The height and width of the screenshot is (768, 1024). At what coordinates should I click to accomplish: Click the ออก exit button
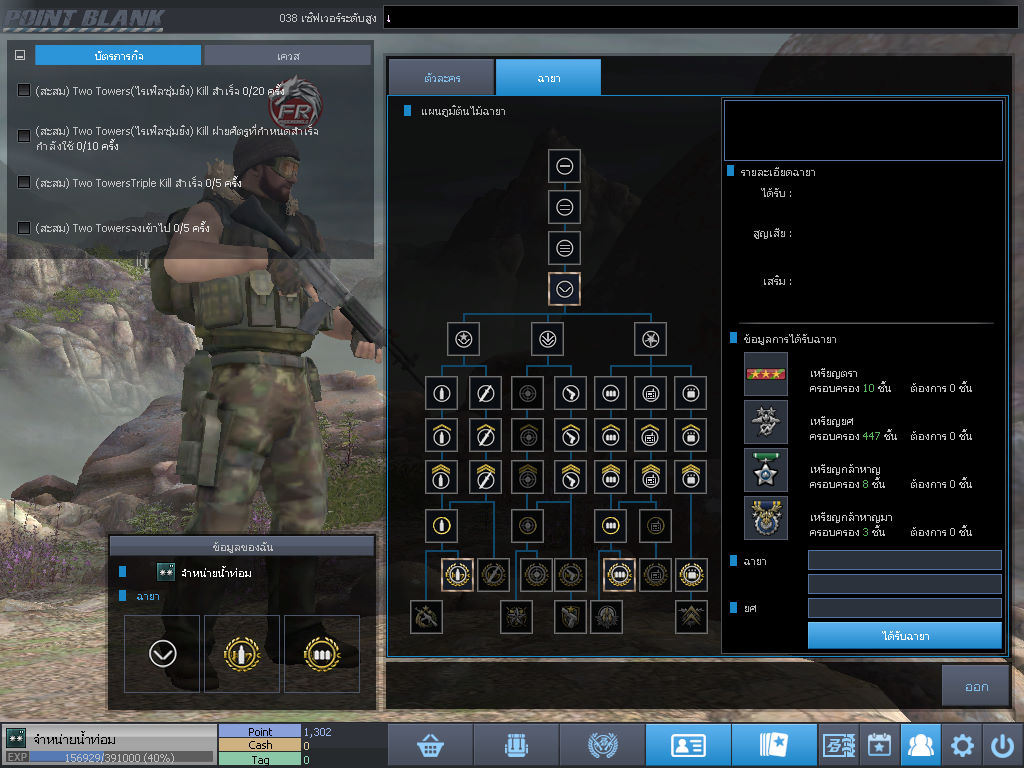pyautogui.click(x=976, y=686)
